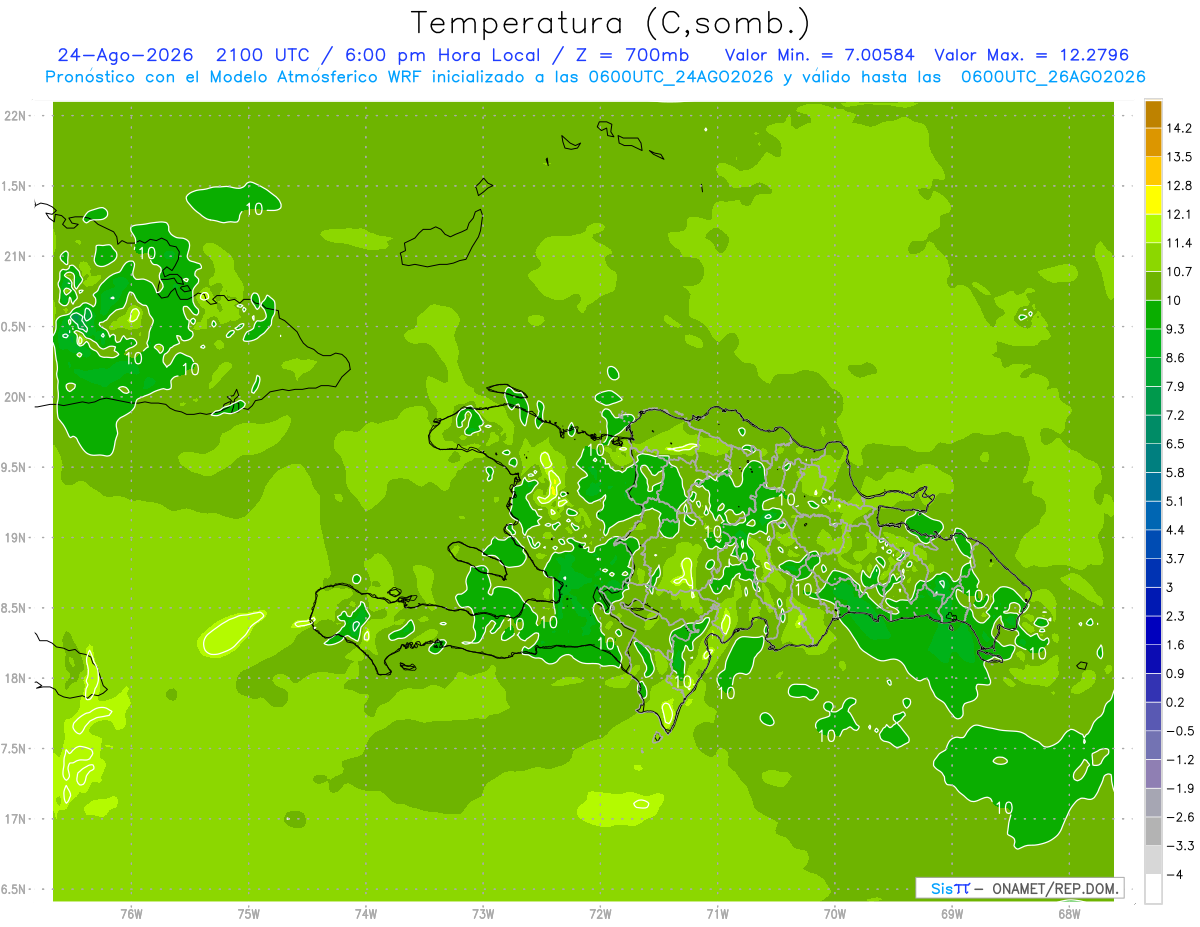Click the colorbar label "10.7"
Screen dimensions: 1200x927
[x=1179, y=272]
